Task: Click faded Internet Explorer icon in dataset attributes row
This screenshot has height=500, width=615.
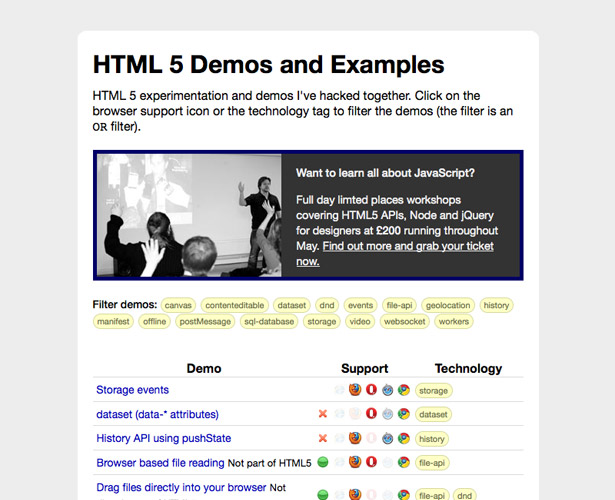Action: click(x=339, y=414)
